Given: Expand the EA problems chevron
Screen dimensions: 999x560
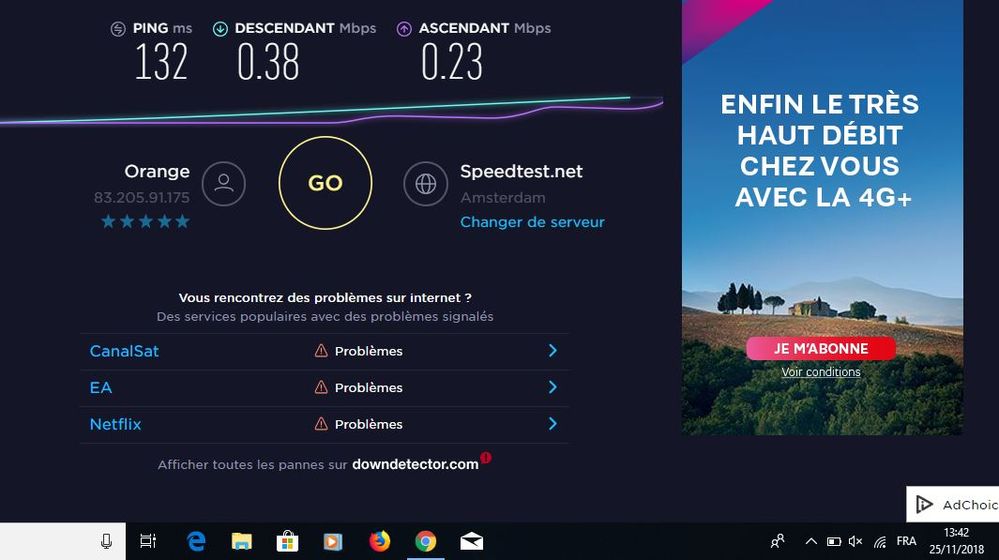Looking at the screenshot, I should pyautogui.click(x=552, y=387).
